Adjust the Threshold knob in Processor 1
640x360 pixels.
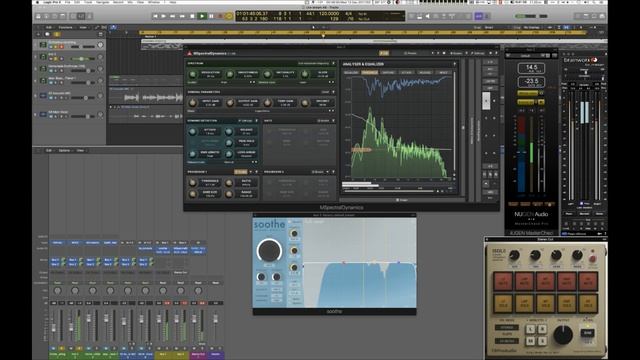point(193,182)
